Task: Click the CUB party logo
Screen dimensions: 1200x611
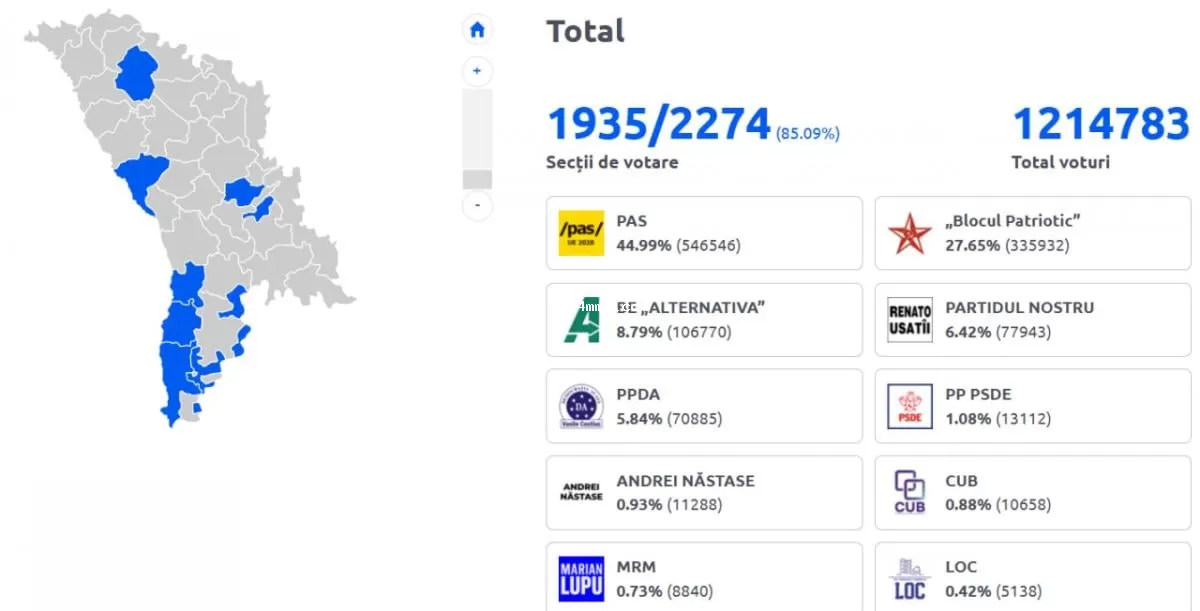Action: (909, 492)
